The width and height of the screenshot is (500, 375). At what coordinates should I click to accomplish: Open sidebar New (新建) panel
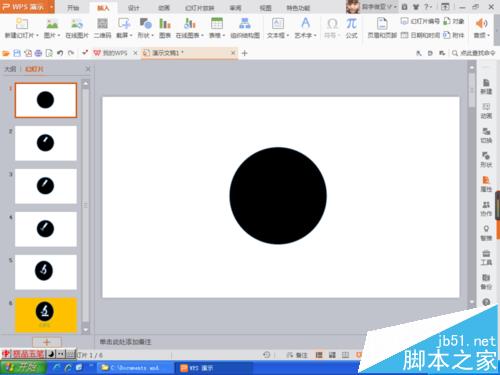[x=486, y=87]
